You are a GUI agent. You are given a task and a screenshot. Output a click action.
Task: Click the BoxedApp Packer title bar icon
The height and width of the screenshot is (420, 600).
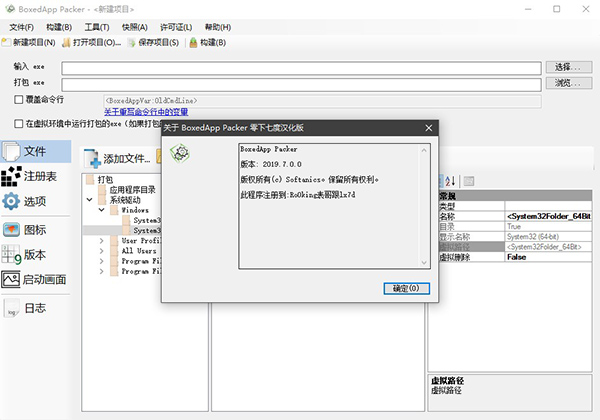tap(10, 9)
